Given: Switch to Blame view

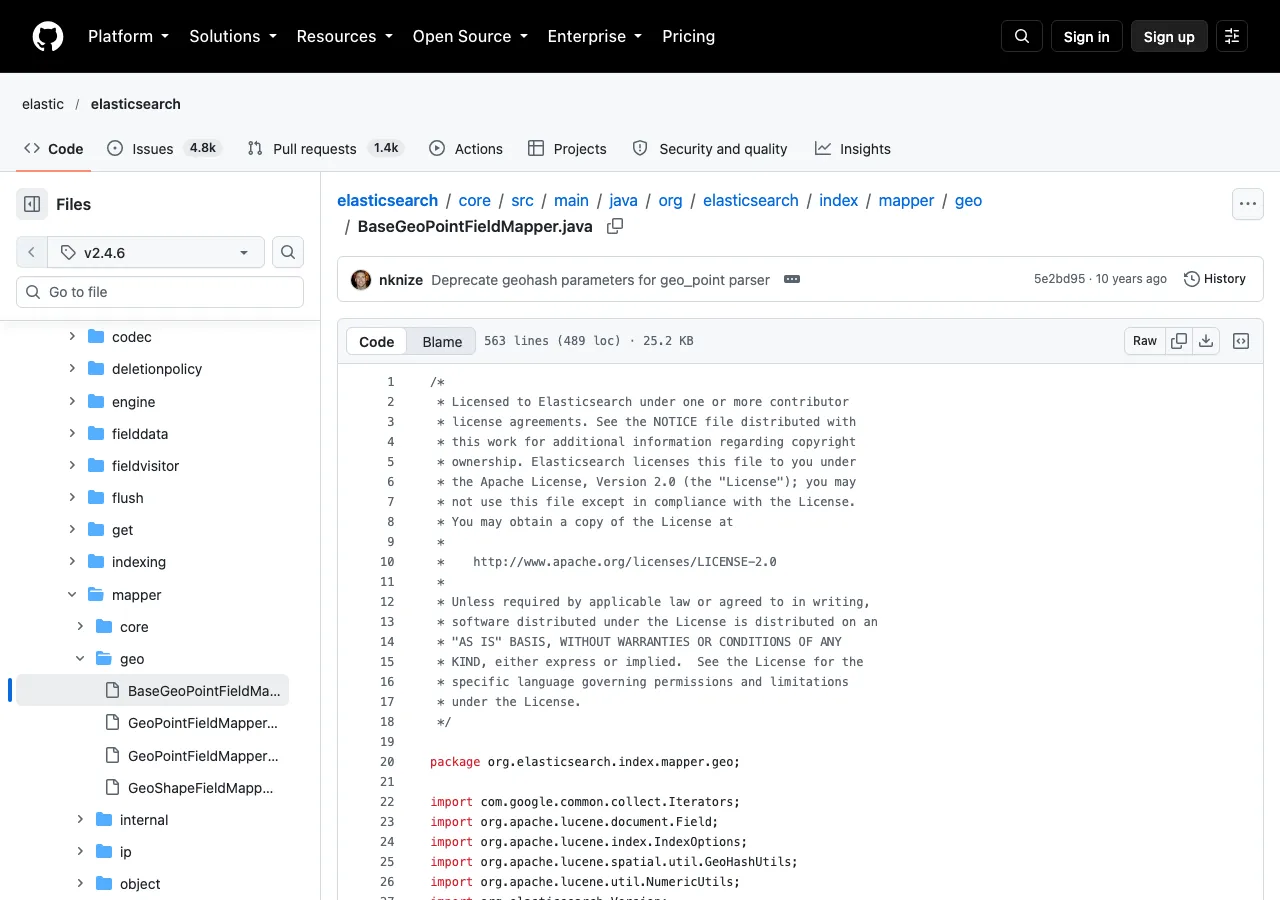Looking at the screenshot, I should 442,341.
